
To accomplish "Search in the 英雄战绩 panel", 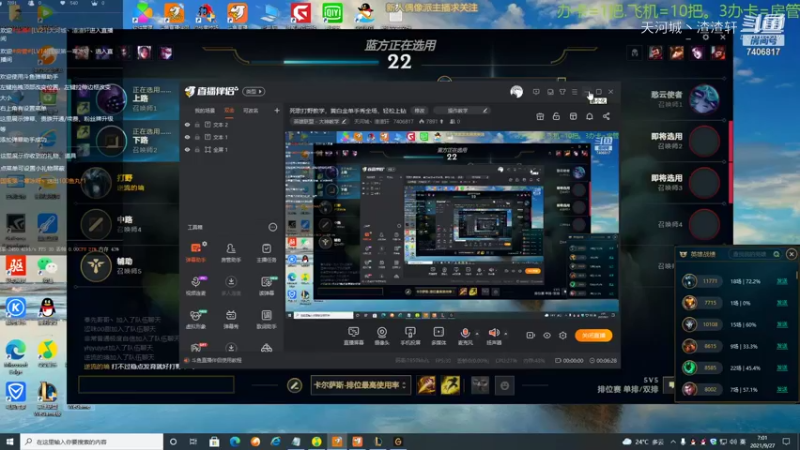I will [x=755, y=254].
